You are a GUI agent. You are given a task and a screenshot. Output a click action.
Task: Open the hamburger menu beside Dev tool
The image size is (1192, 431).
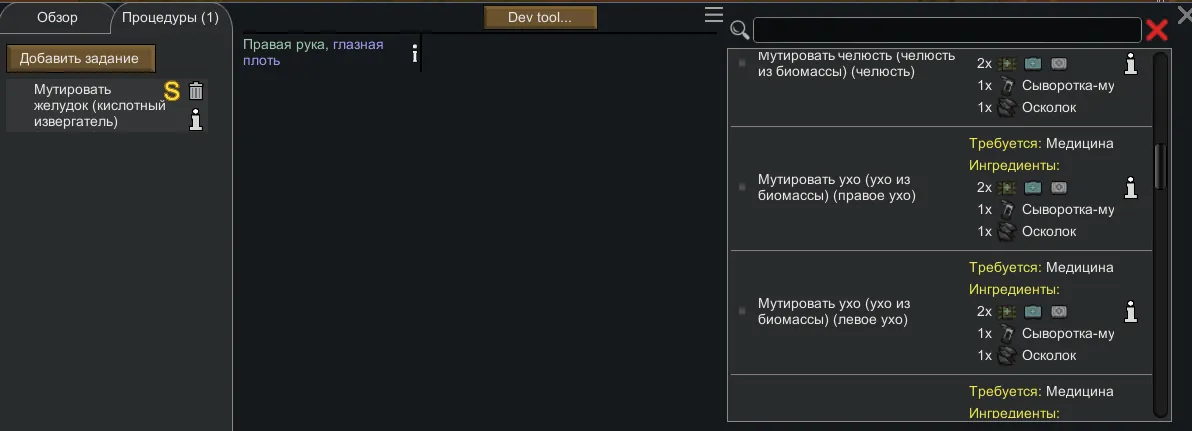tap(713, 14)
